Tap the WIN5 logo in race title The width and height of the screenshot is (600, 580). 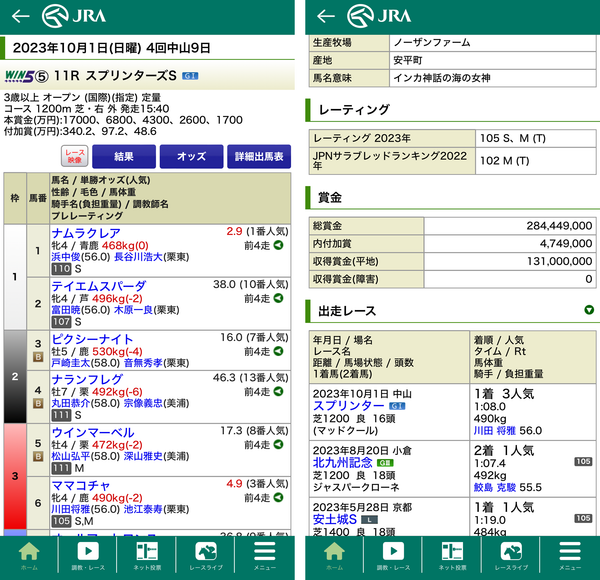[19, 76]
